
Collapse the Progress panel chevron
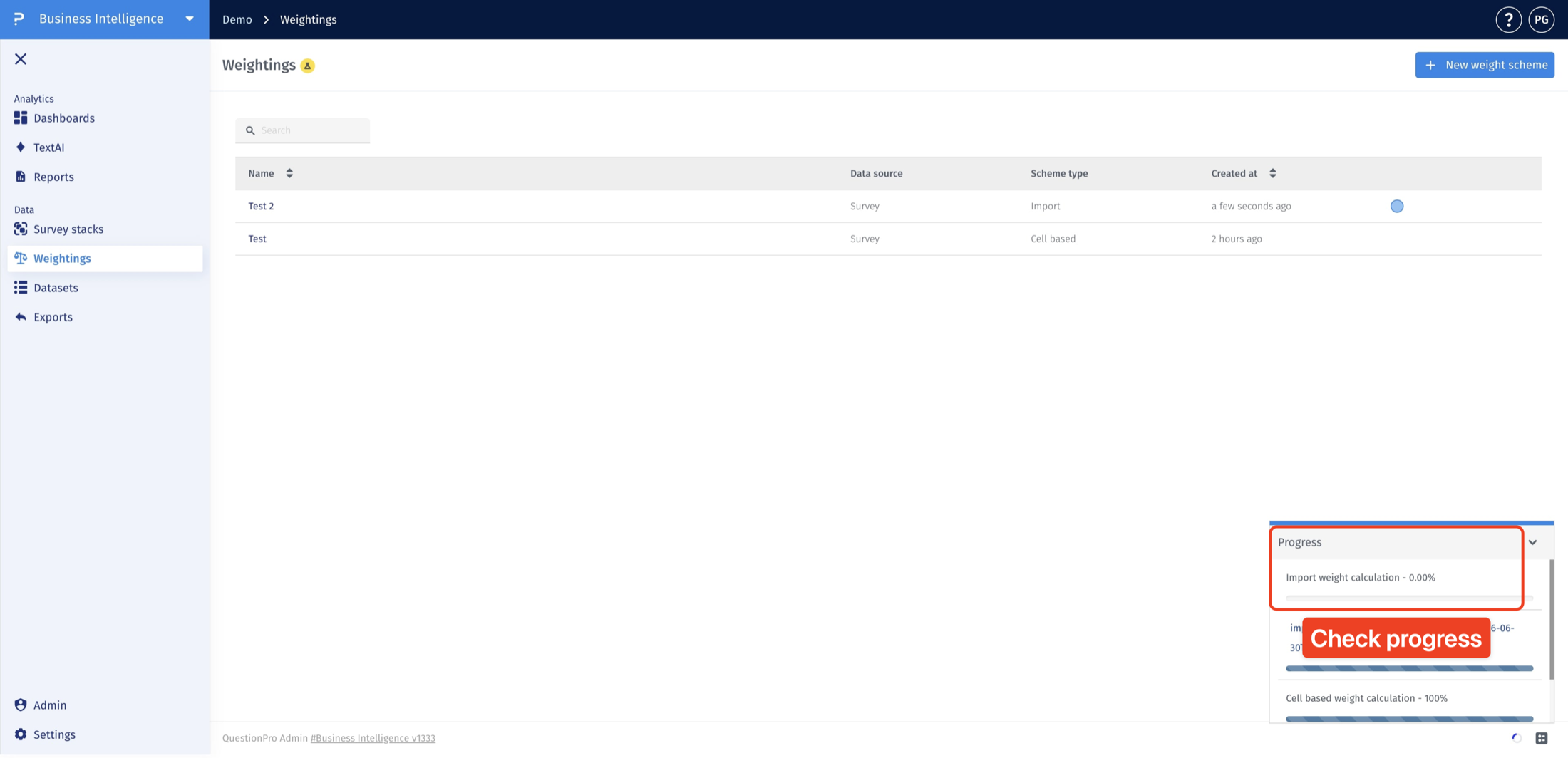[1532, 542]
